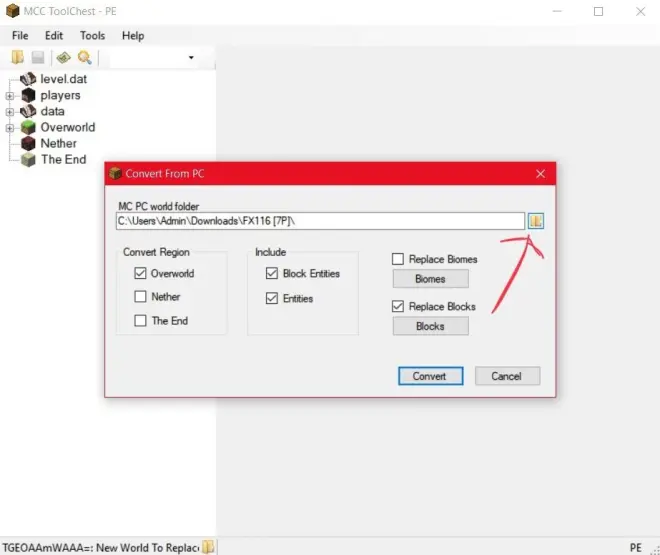The width and height of the screenshot is (660, 555).
Task: Click the Convert button
Action: click(x=431, y=376)
